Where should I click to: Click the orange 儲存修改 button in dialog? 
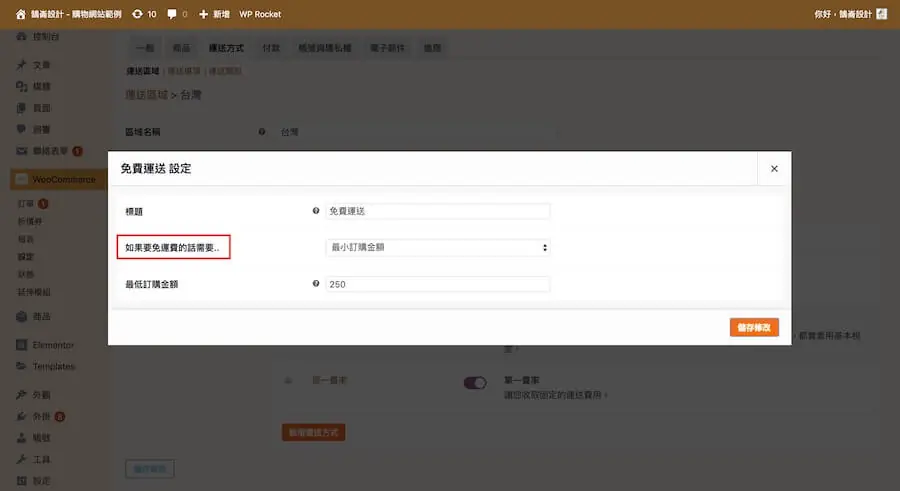(754, 327)
